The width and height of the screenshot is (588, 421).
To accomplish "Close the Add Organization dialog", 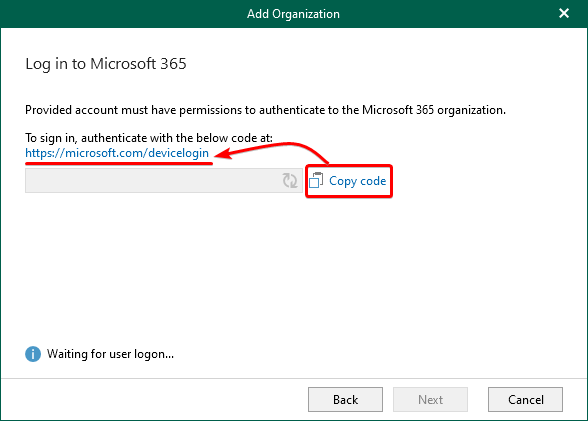I will [x=564, y=13].
